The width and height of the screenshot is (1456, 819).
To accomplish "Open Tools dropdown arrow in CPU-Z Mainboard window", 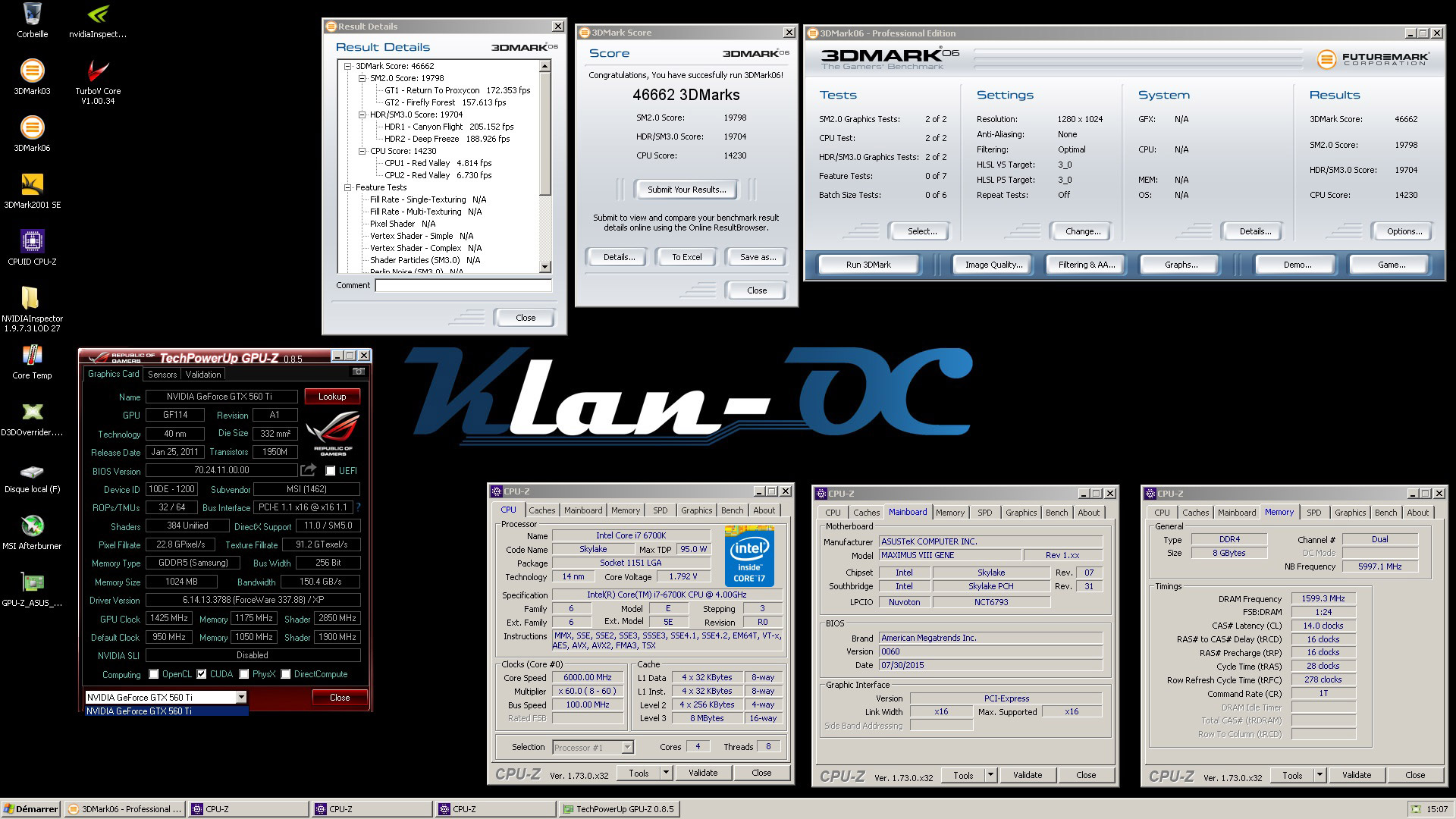I will (990, 775).
